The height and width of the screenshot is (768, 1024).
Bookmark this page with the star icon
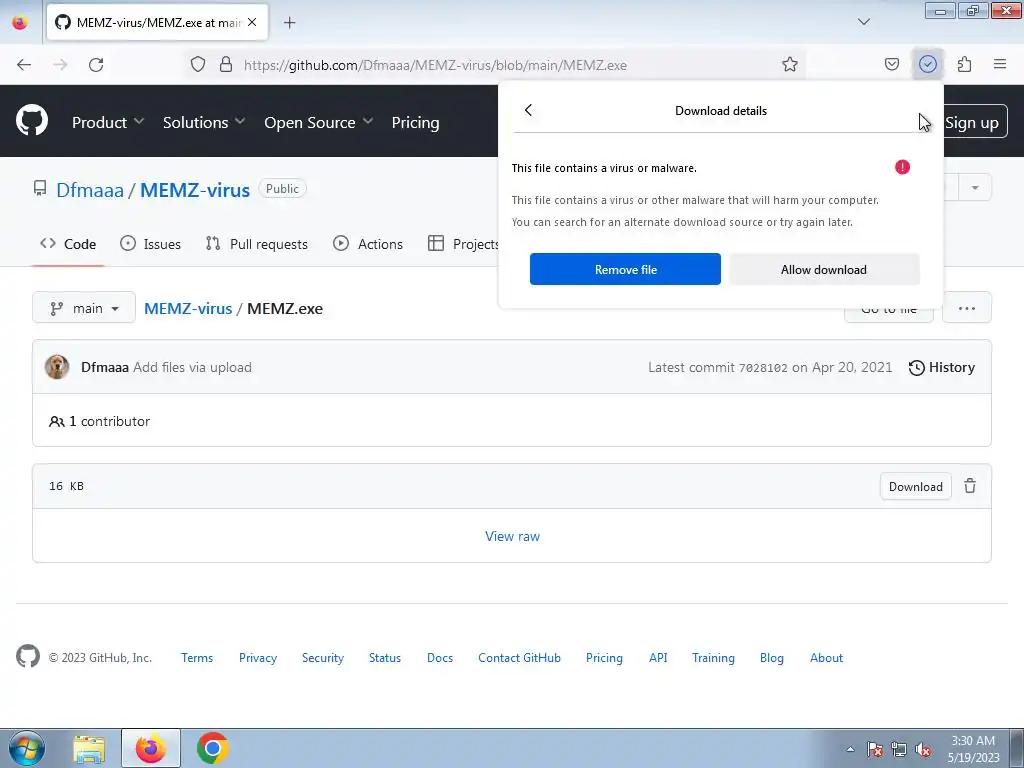(790, 65)
